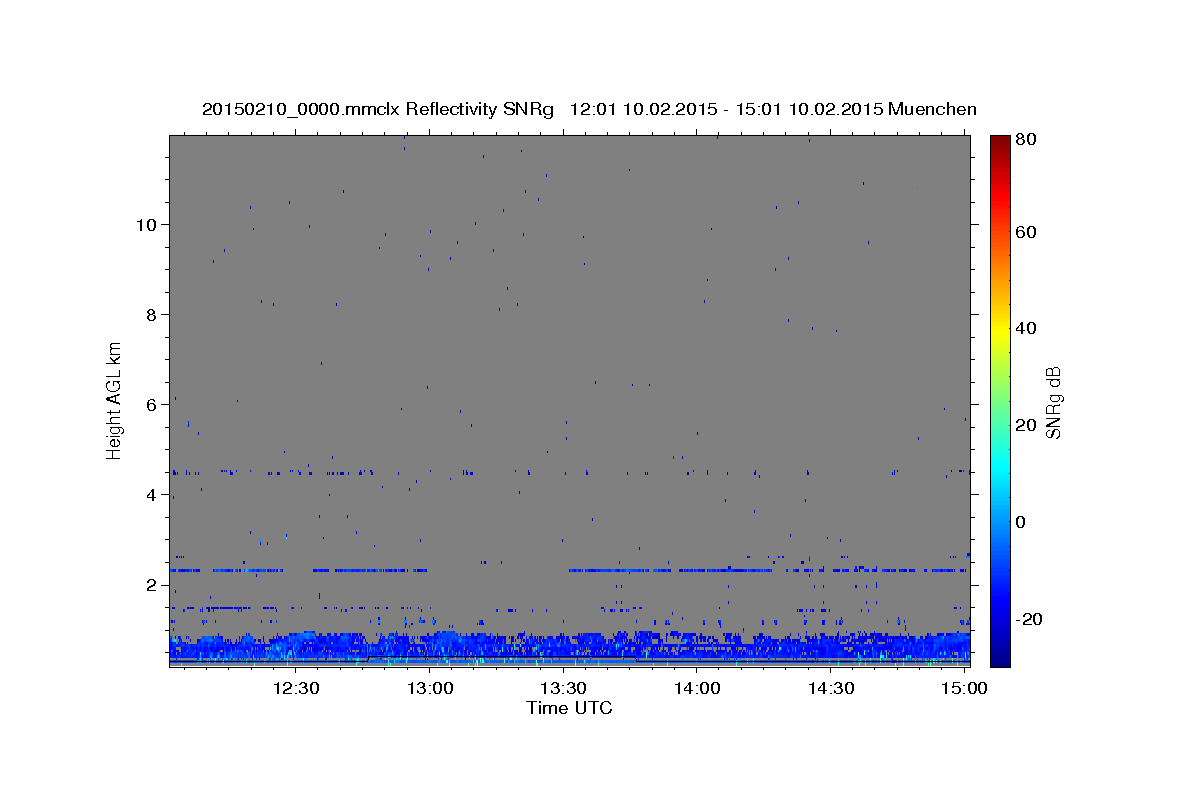Click colorbar label '60'

tap(1026, 232)
